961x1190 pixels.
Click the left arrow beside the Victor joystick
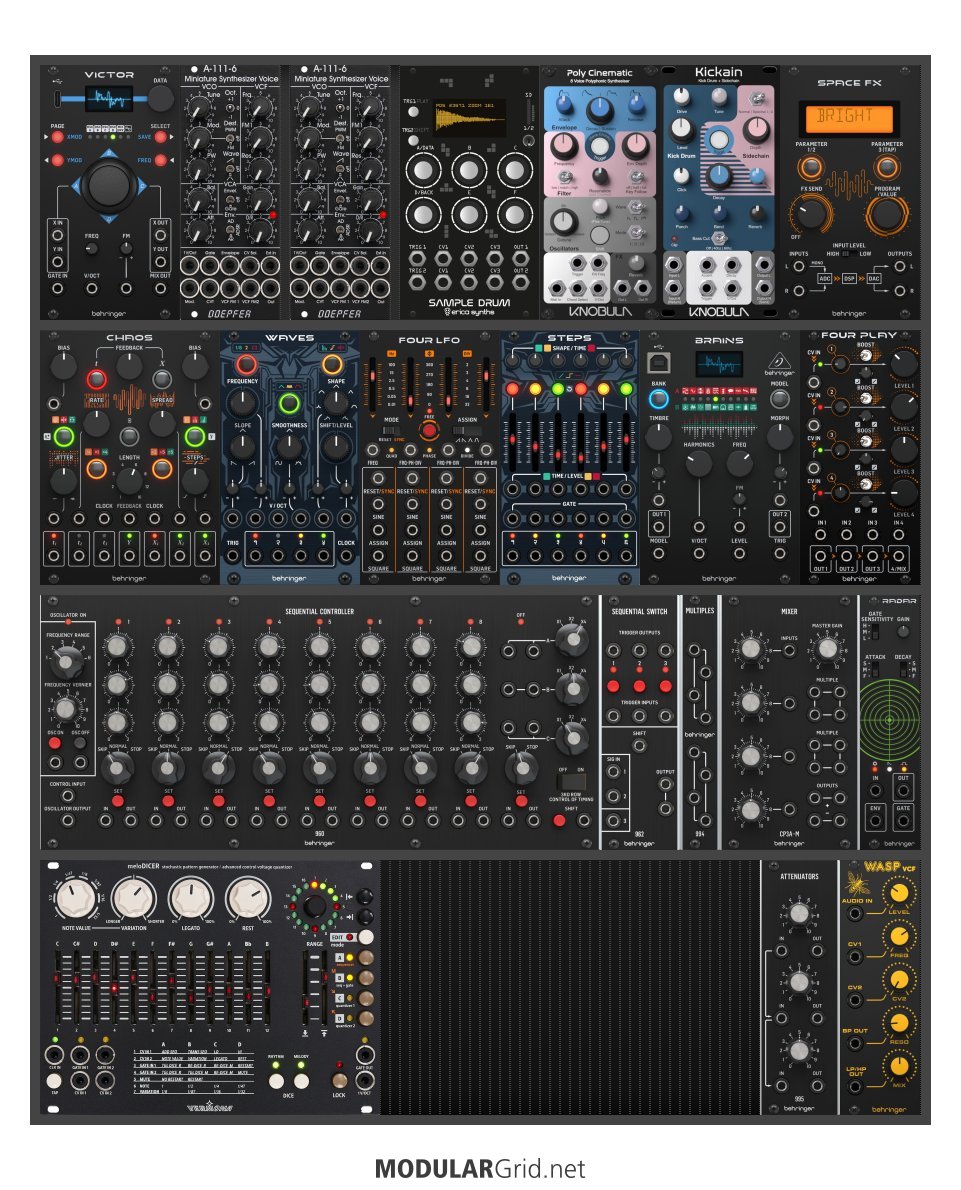click(76, 185)
